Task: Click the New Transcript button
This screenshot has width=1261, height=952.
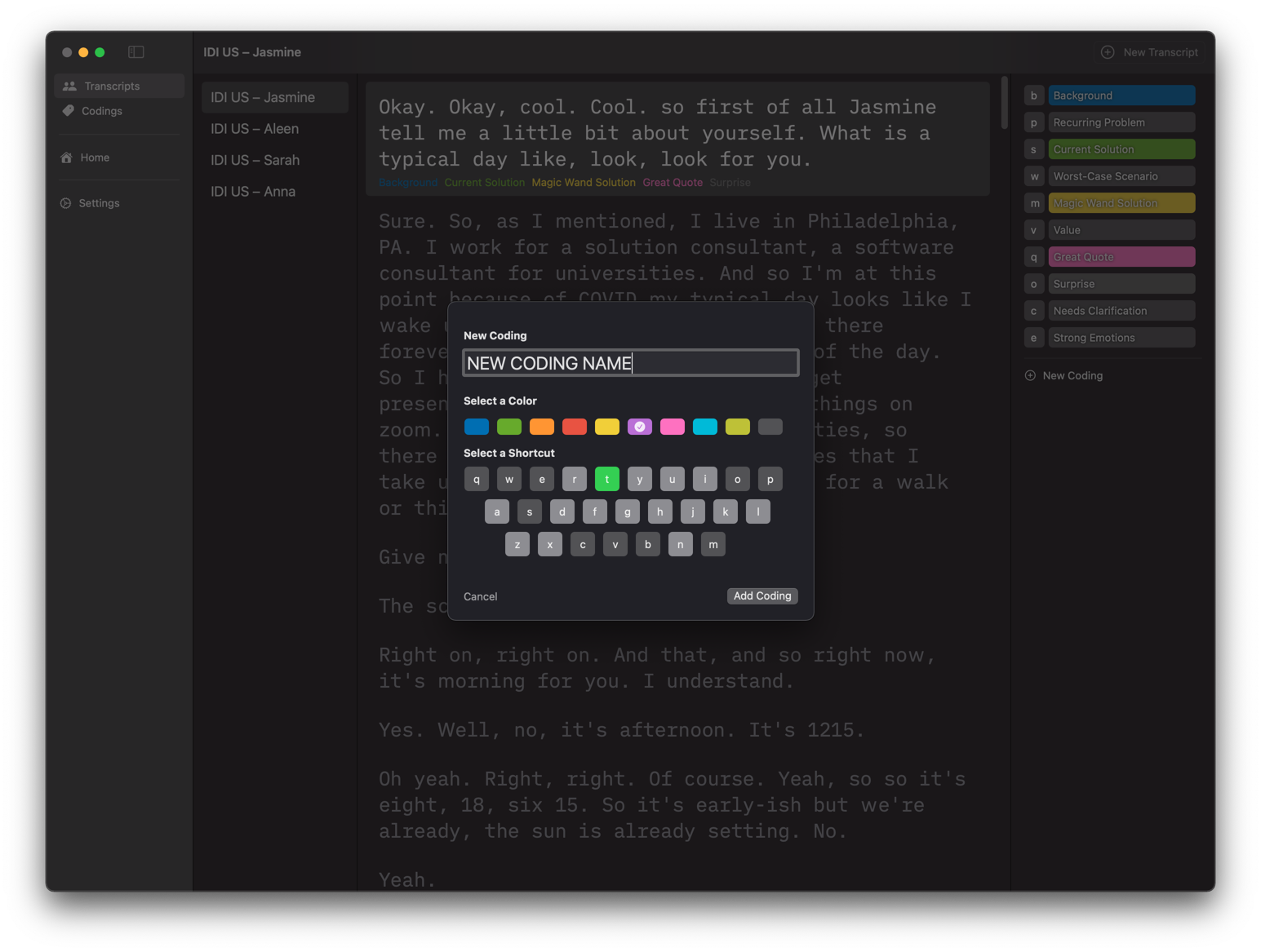Action: click(x=1149, y=52)
